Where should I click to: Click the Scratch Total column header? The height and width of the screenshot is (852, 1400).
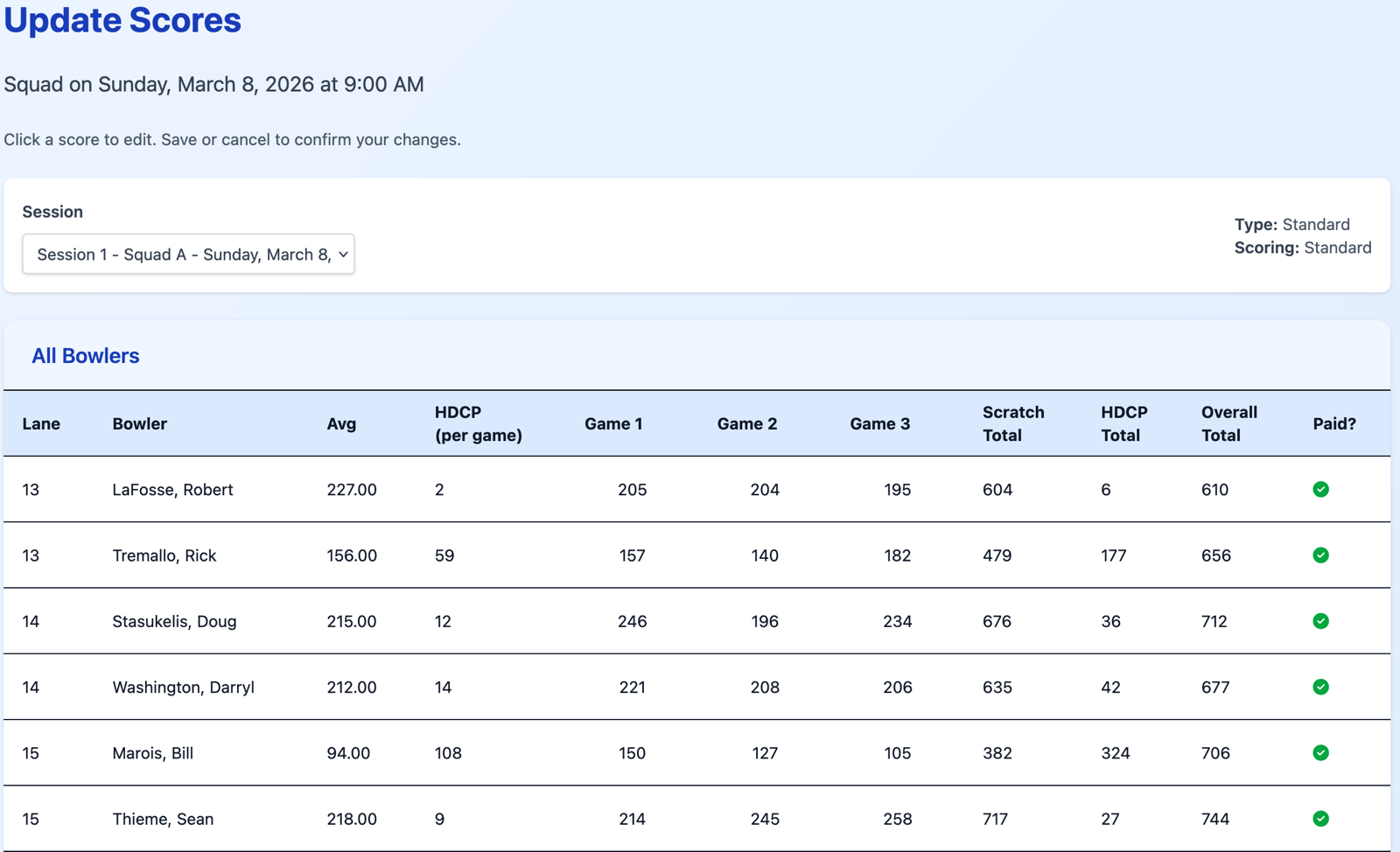click(x=1013, y=423)
